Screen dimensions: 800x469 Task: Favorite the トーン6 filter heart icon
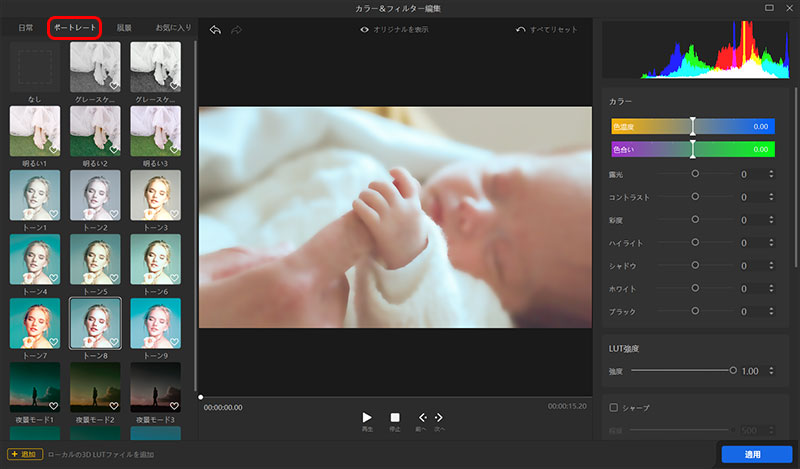(174, 278)
